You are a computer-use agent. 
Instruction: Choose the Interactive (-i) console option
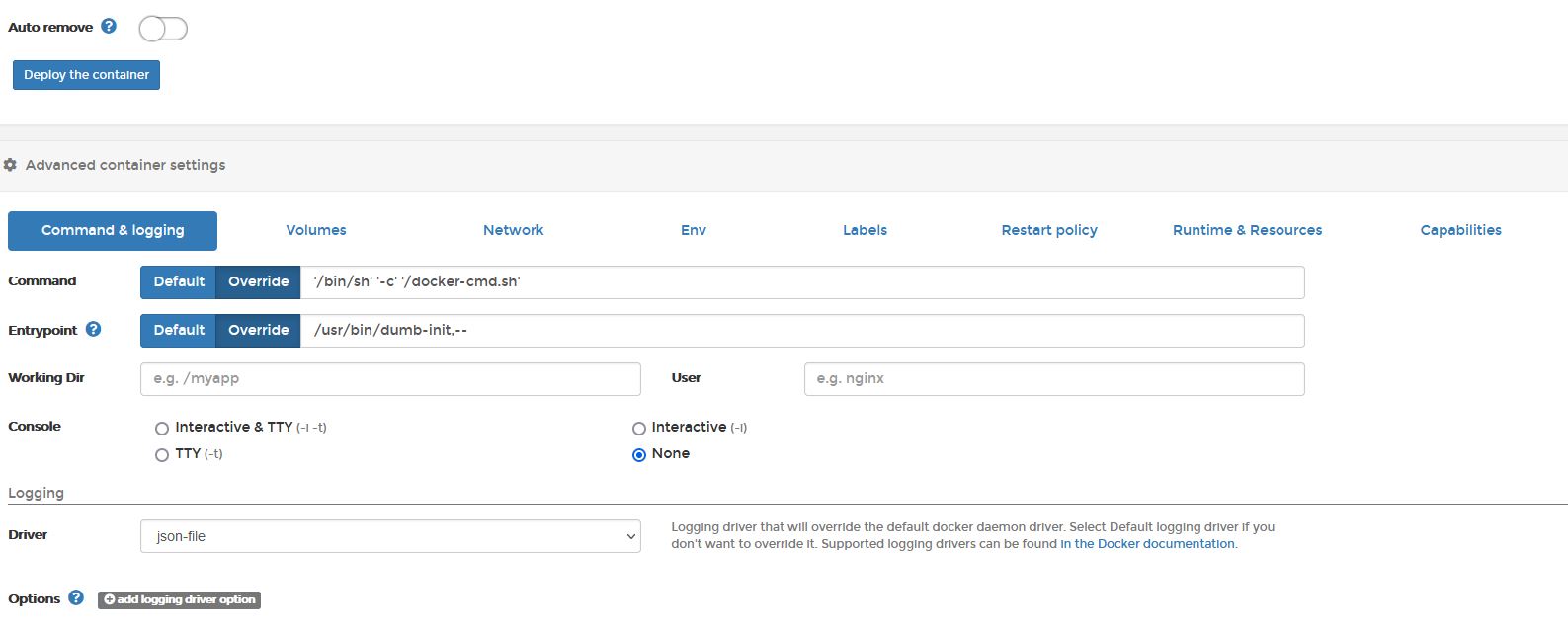639,429
